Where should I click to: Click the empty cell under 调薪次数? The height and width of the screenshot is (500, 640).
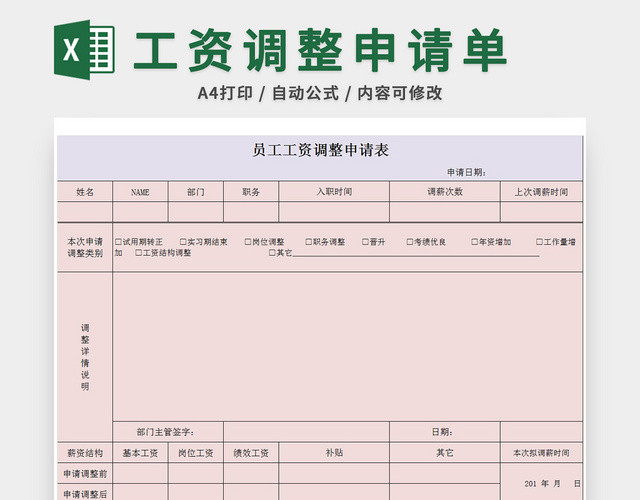[x=445, y=212]
